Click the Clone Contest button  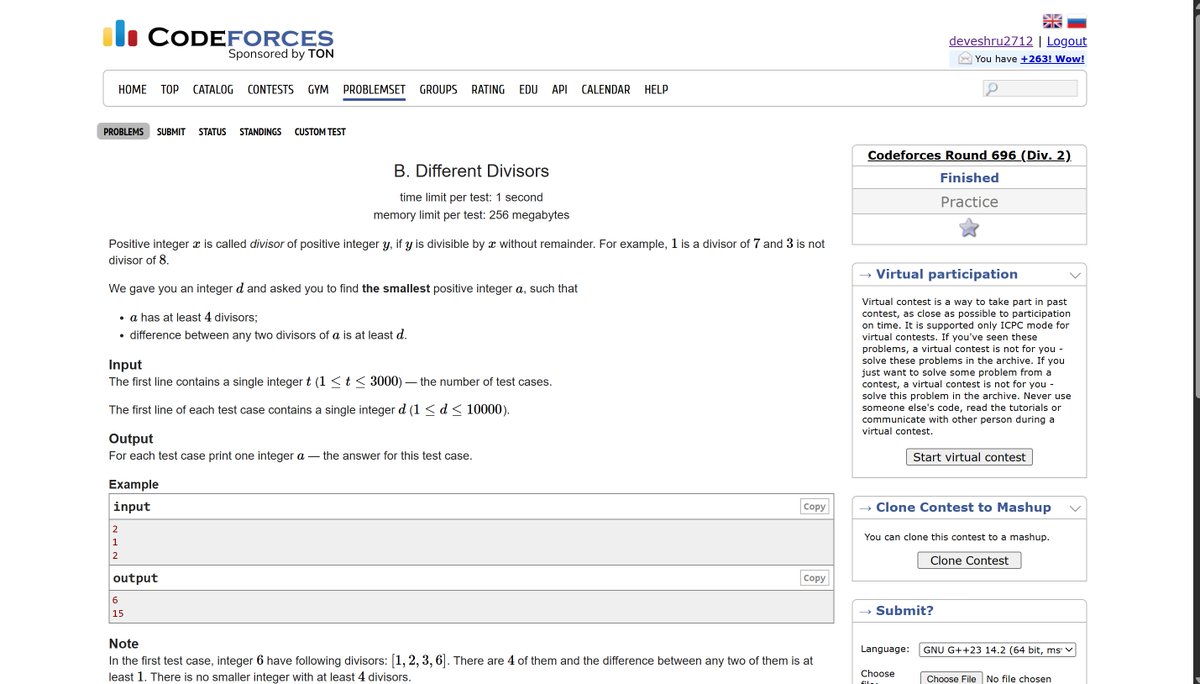tap(969, 561)
